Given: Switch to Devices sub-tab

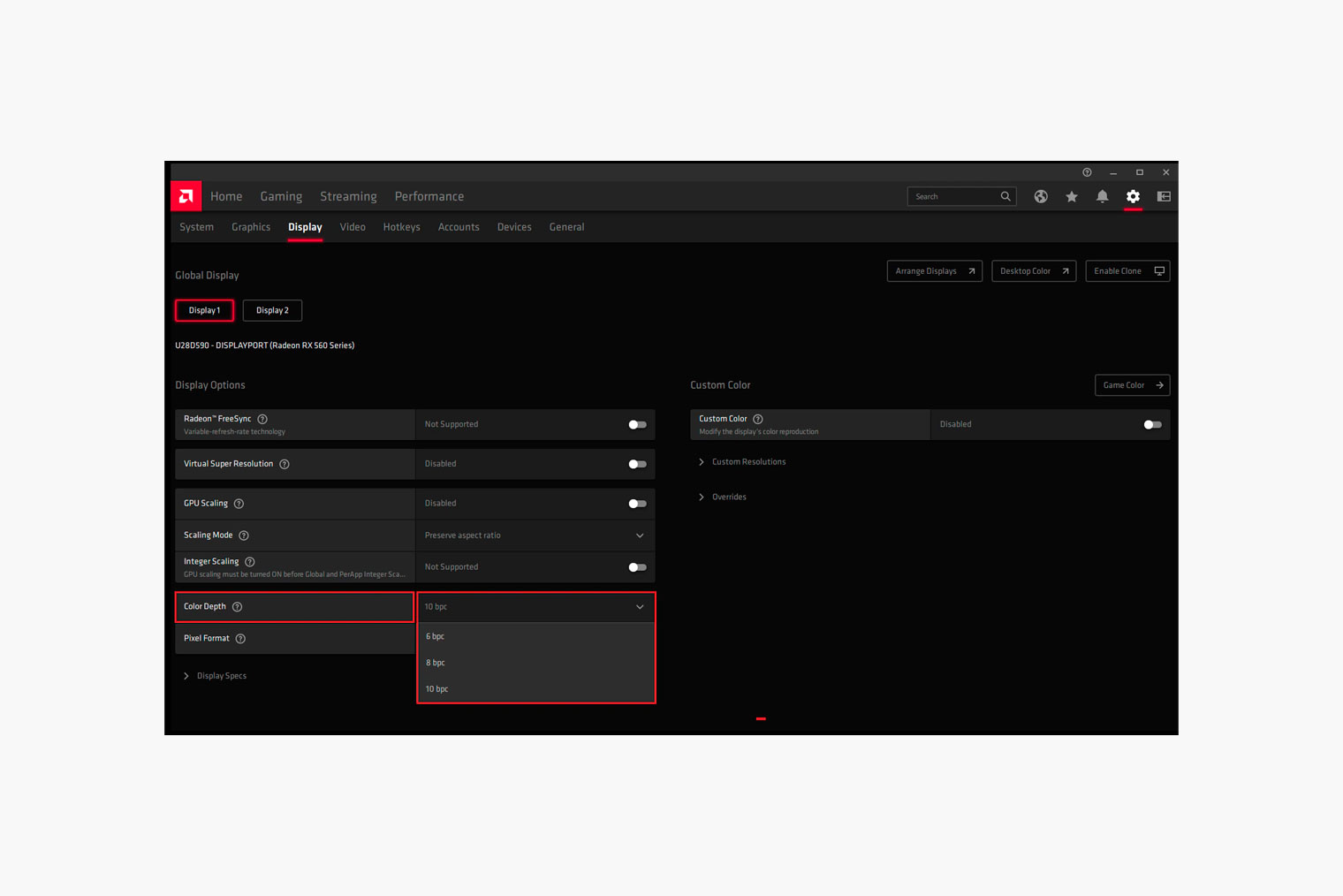Looking at the screenshot, I should [x=514, y=227].
